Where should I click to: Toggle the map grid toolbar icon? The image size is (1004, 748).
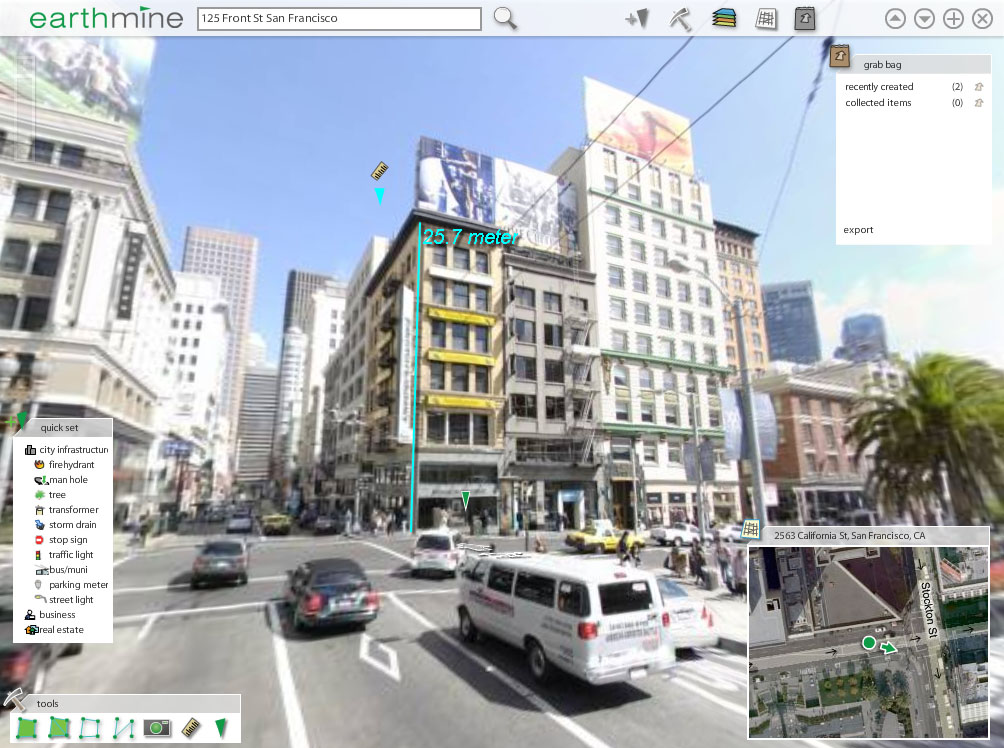pos(766,19)
